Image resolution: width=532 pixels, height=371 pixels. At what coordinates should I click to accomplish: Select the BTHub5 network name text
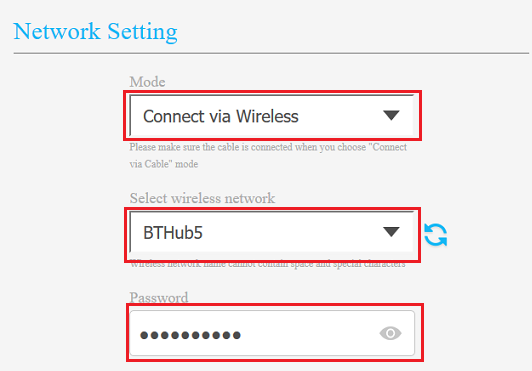[x=173, y=233]
